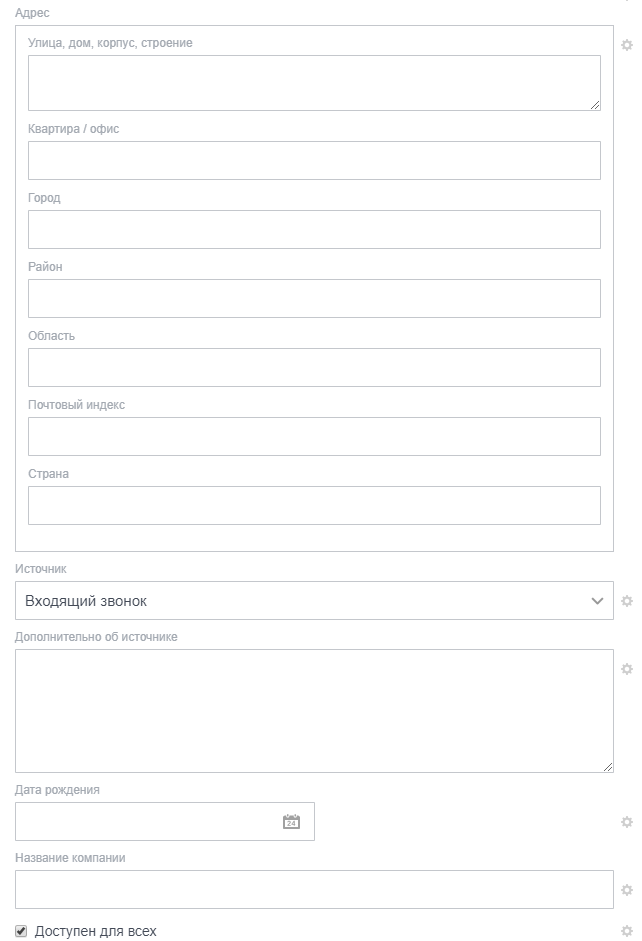Screen dimensions: 642x941
Task: Click the Страна input field
Action: (314, 505)
